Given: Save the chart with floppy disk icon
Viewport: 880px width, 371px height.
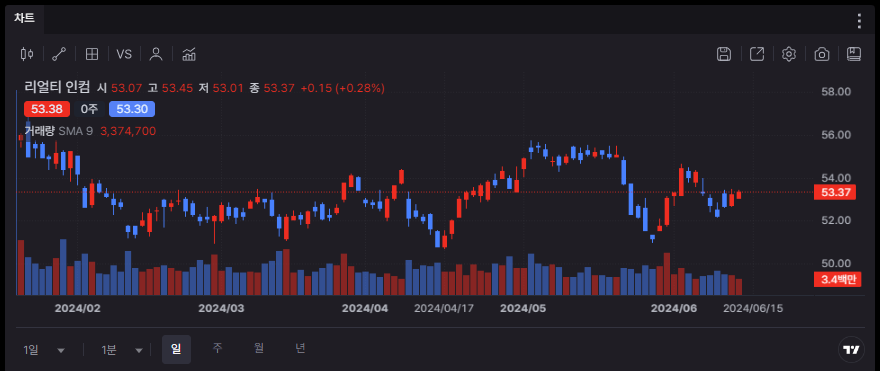Looking at the screenshot, I should point(724,54).
